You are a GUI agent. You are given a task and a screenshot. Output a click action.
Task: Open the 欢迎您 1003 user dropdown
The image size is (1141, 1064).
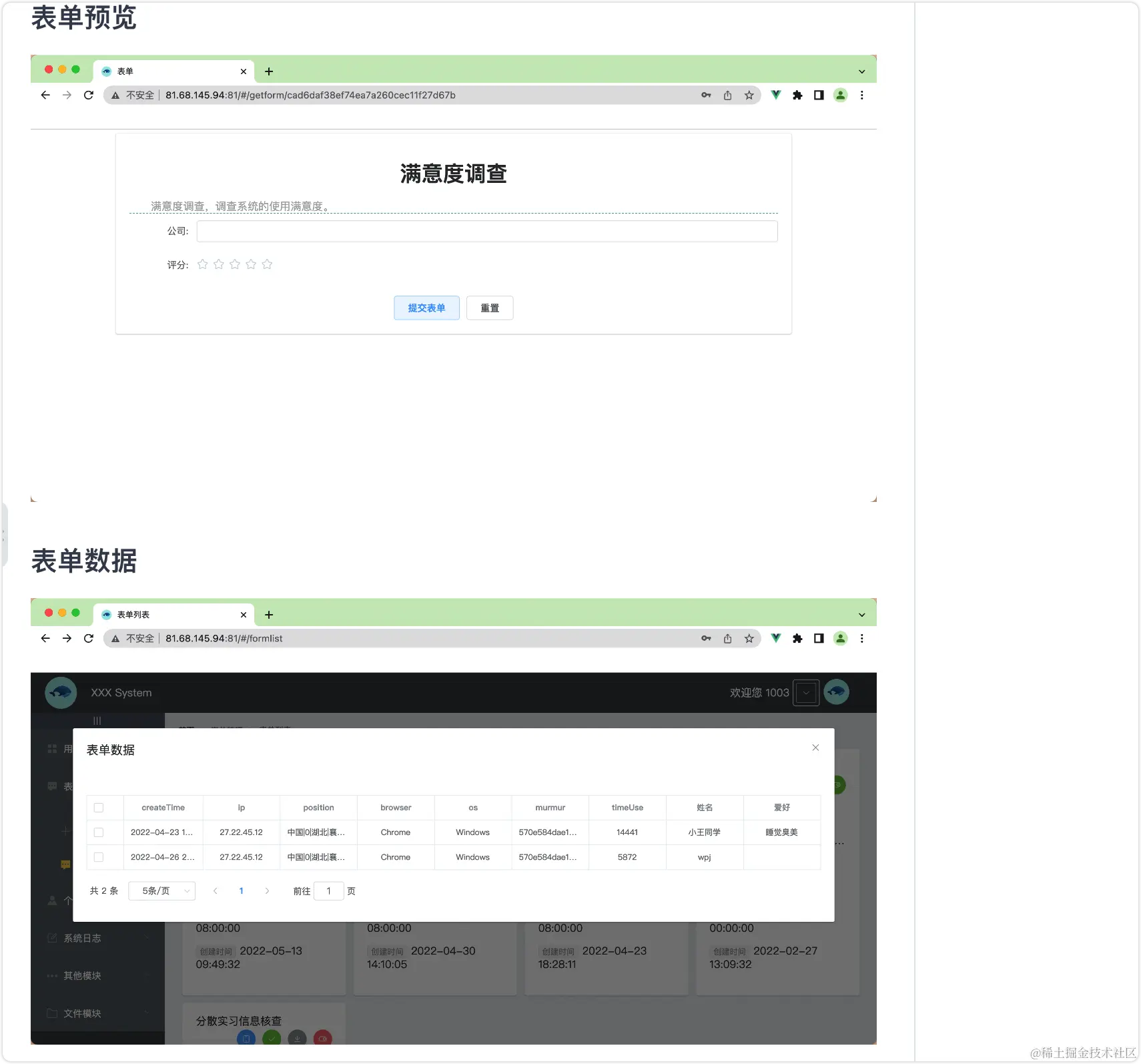805,692
